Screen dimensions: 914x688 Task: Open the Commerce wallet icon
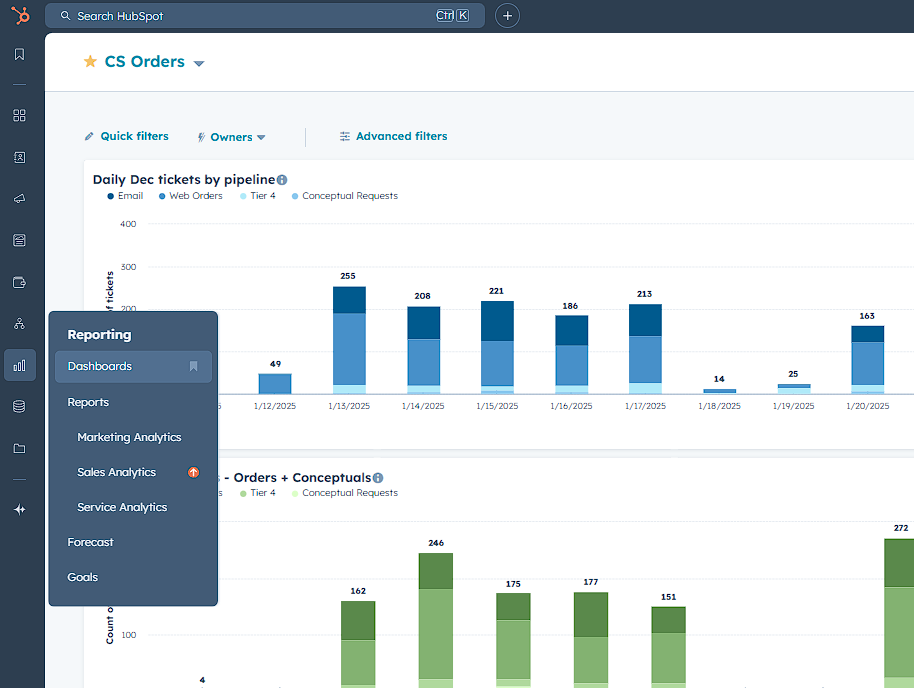click(x=19, y=282)
